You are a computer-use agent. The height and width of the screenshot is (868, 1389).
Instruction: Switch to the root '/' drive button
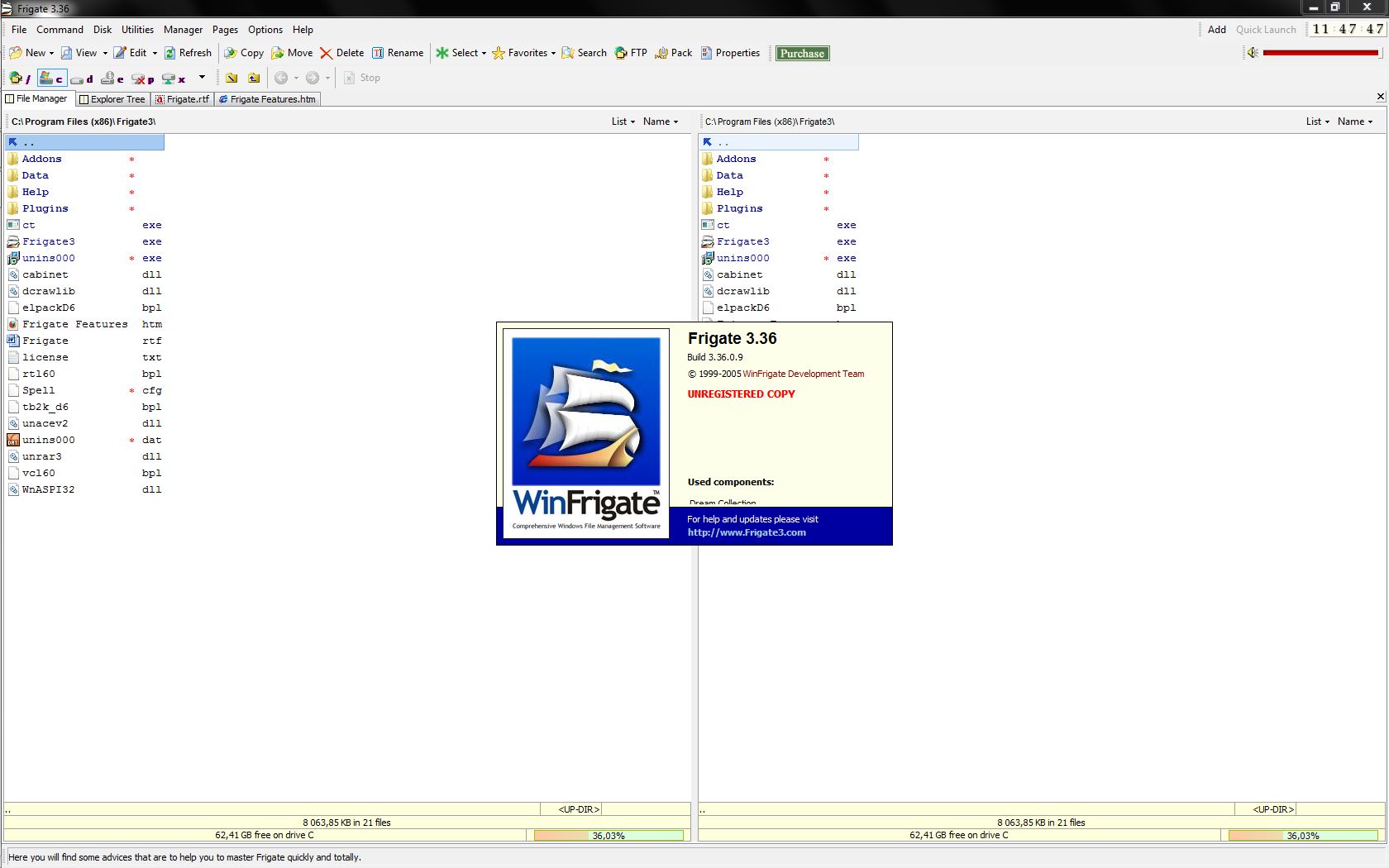[20, 79]
